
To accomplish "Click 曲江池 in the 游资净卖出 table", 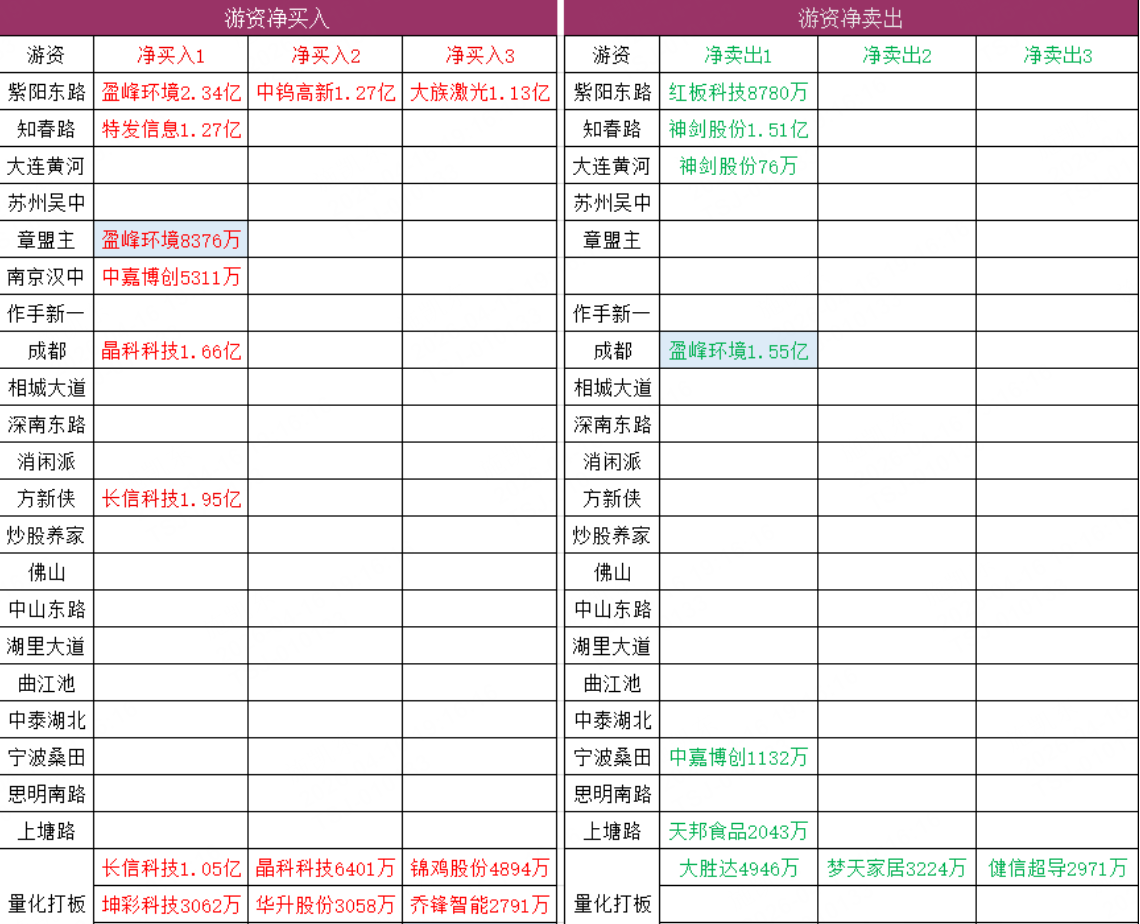I will 612,683.
